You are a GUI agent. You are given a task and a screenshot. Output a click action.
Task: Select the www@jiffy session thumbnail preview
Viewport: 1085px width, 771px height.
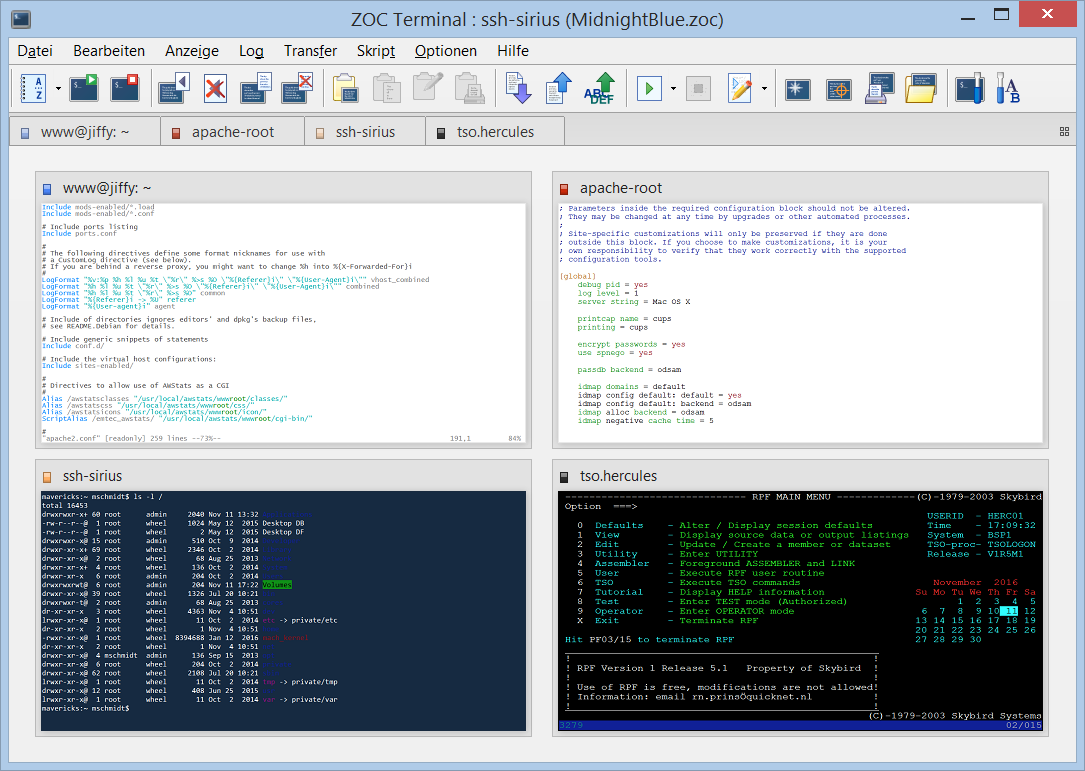coord(283,322)
